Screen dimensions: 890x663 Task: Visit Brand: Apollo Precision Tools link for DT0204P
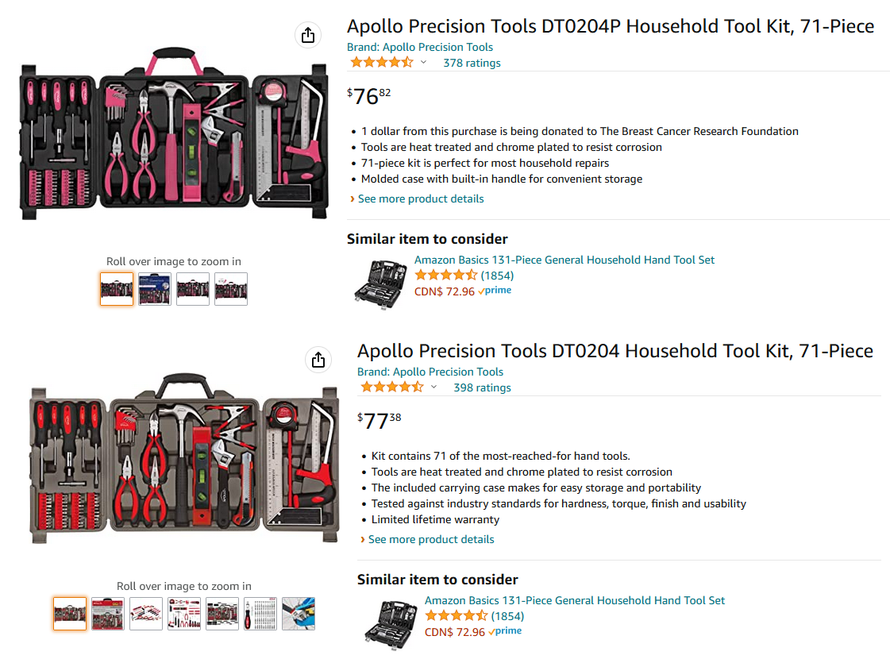point(420,47)
